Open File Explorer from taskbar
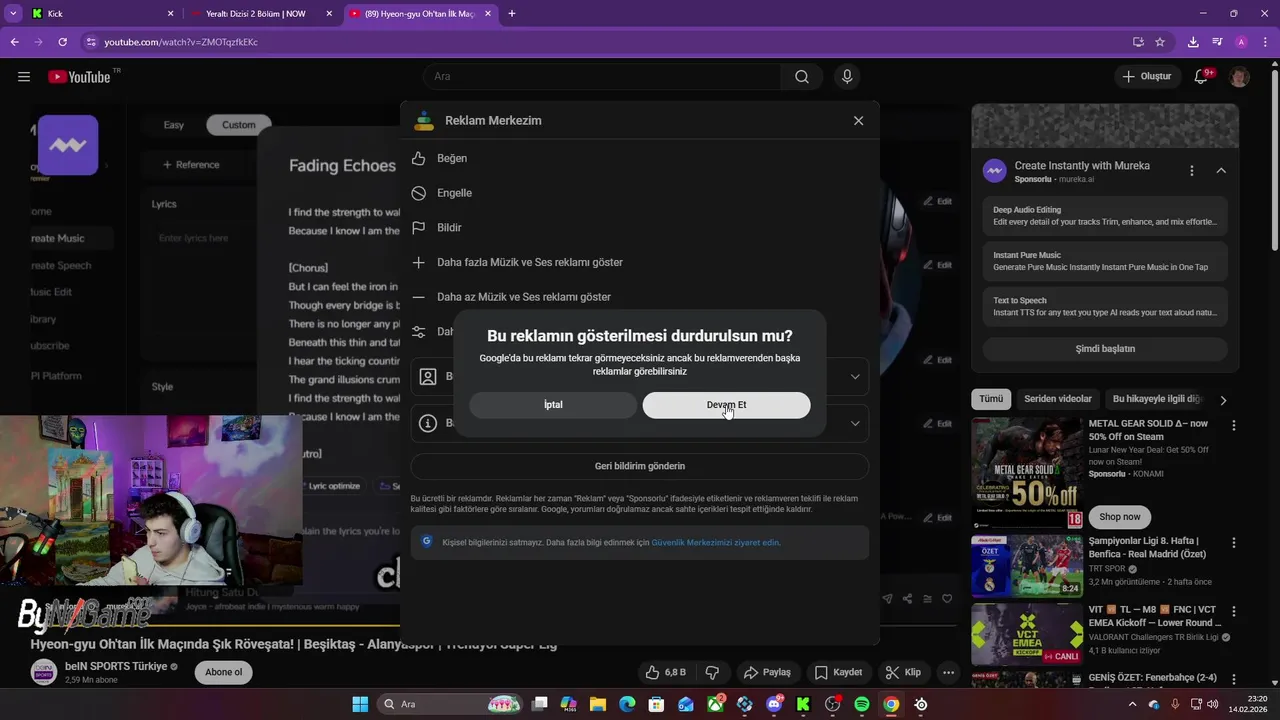 tap(597, 704)
